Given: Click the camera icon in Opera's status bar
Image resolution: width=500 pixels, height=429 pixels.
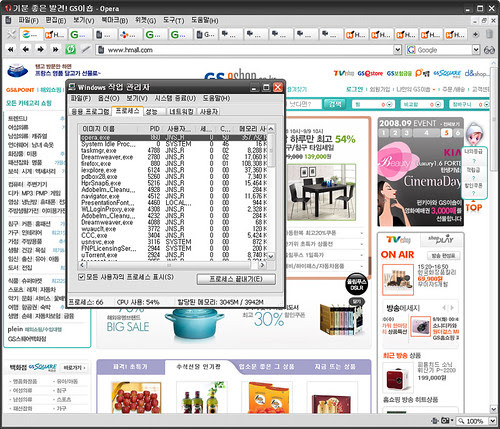Looking at the screenshot, I should [x=445, y=421].
